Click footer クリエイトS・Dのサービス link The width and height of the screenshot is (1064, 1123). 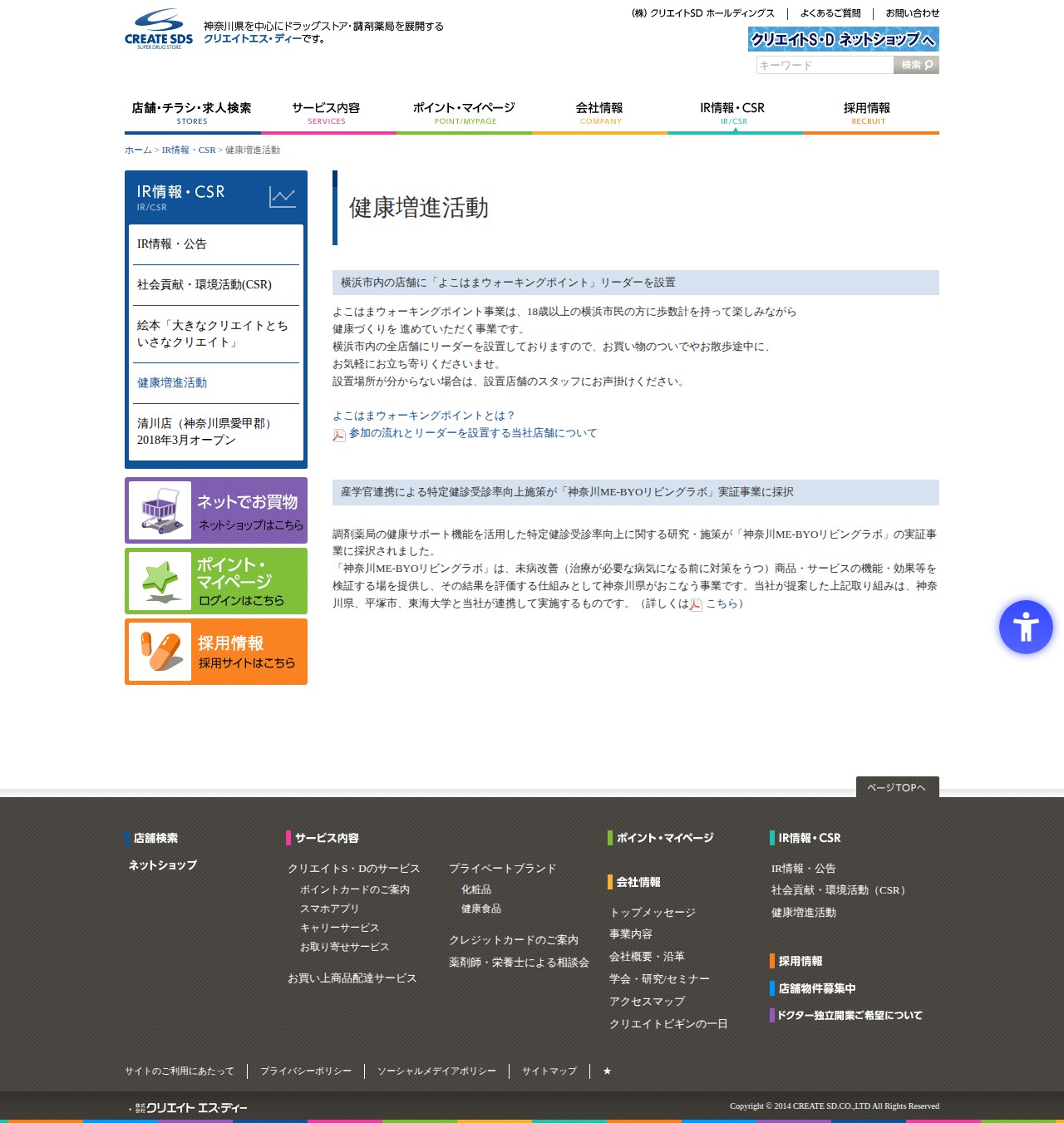[x=354, y=869]
